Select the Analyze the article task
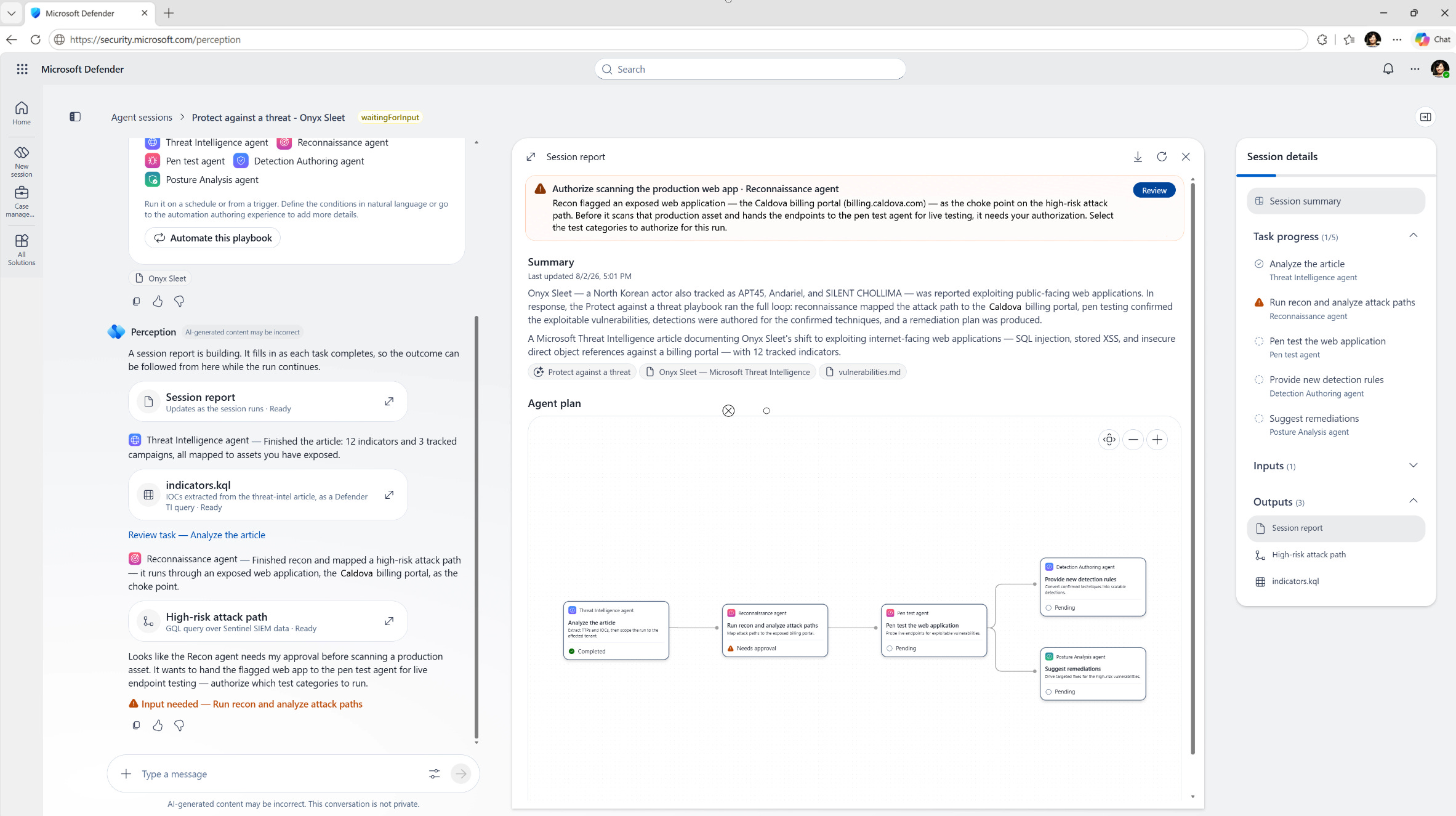 coord(1336,270)
